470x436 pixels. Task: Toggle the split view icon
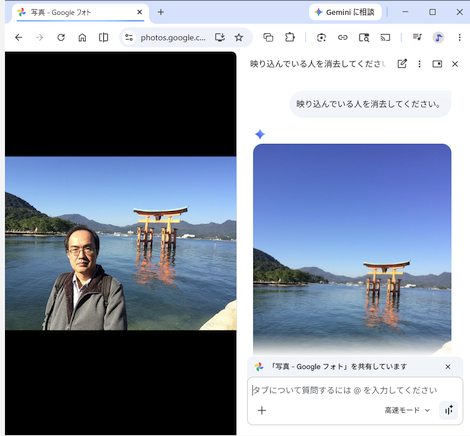click(103, 38)
